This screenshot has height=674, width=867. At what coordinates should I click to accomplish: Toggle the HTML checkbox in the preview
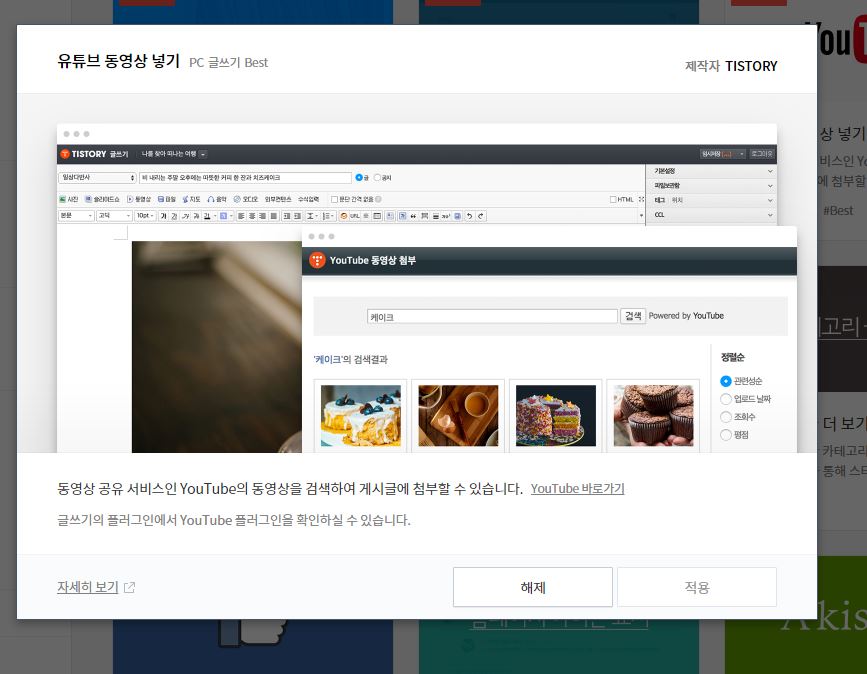[x=613, y=199]
